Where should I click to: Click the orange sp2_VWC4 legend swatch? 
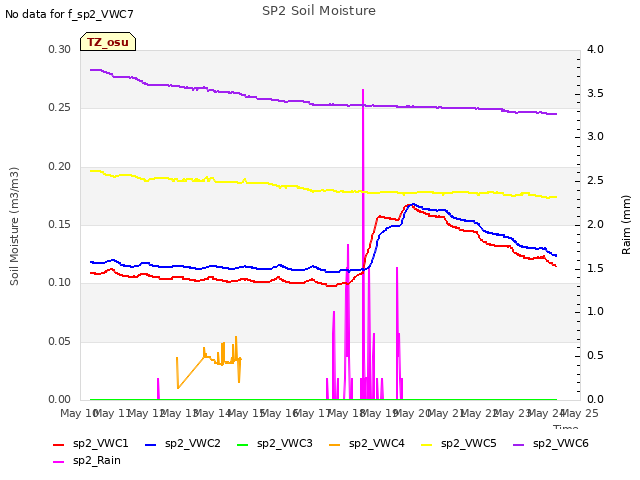(335, 445)
